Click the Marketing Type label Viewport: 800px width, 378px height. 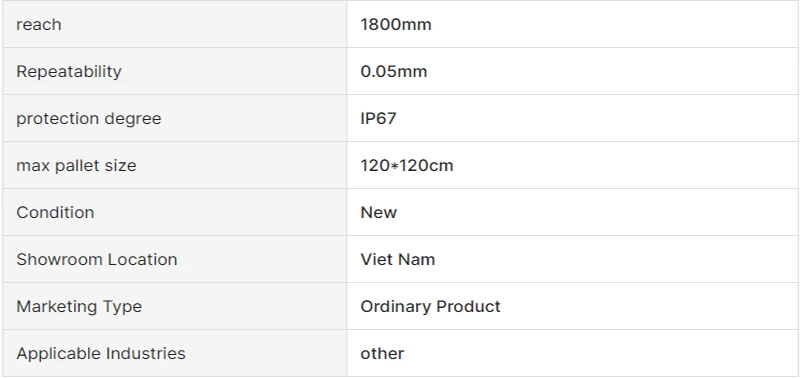pos(79,306)
